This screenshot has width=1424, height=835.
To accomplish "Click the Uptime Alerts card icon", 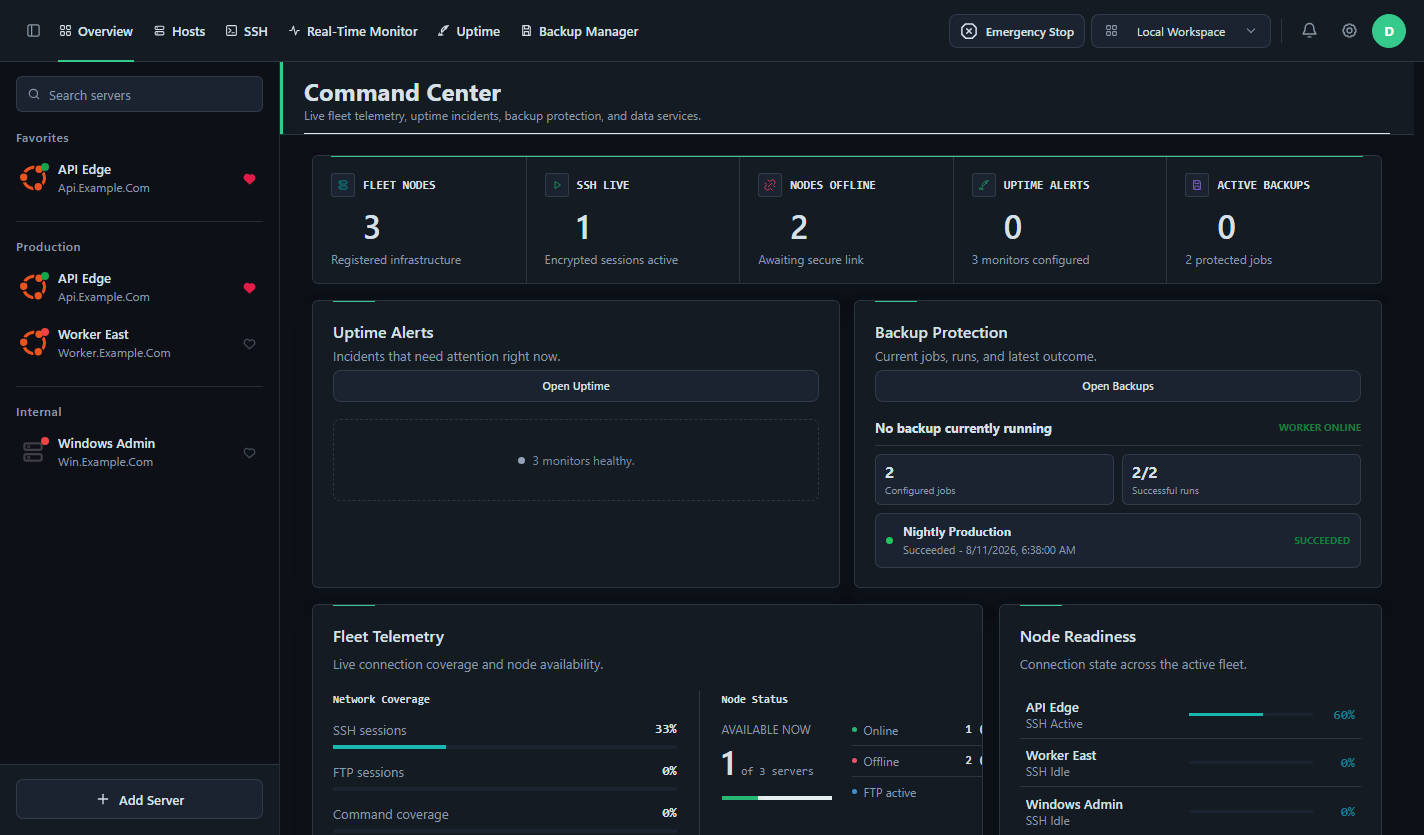I will 984,185.
